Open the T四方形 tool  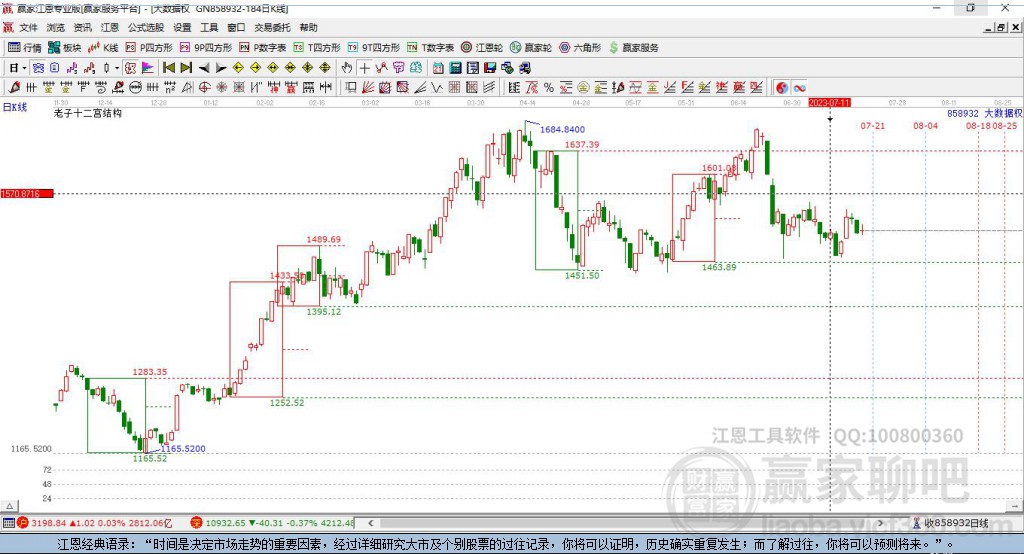click(x=317, y=48)
